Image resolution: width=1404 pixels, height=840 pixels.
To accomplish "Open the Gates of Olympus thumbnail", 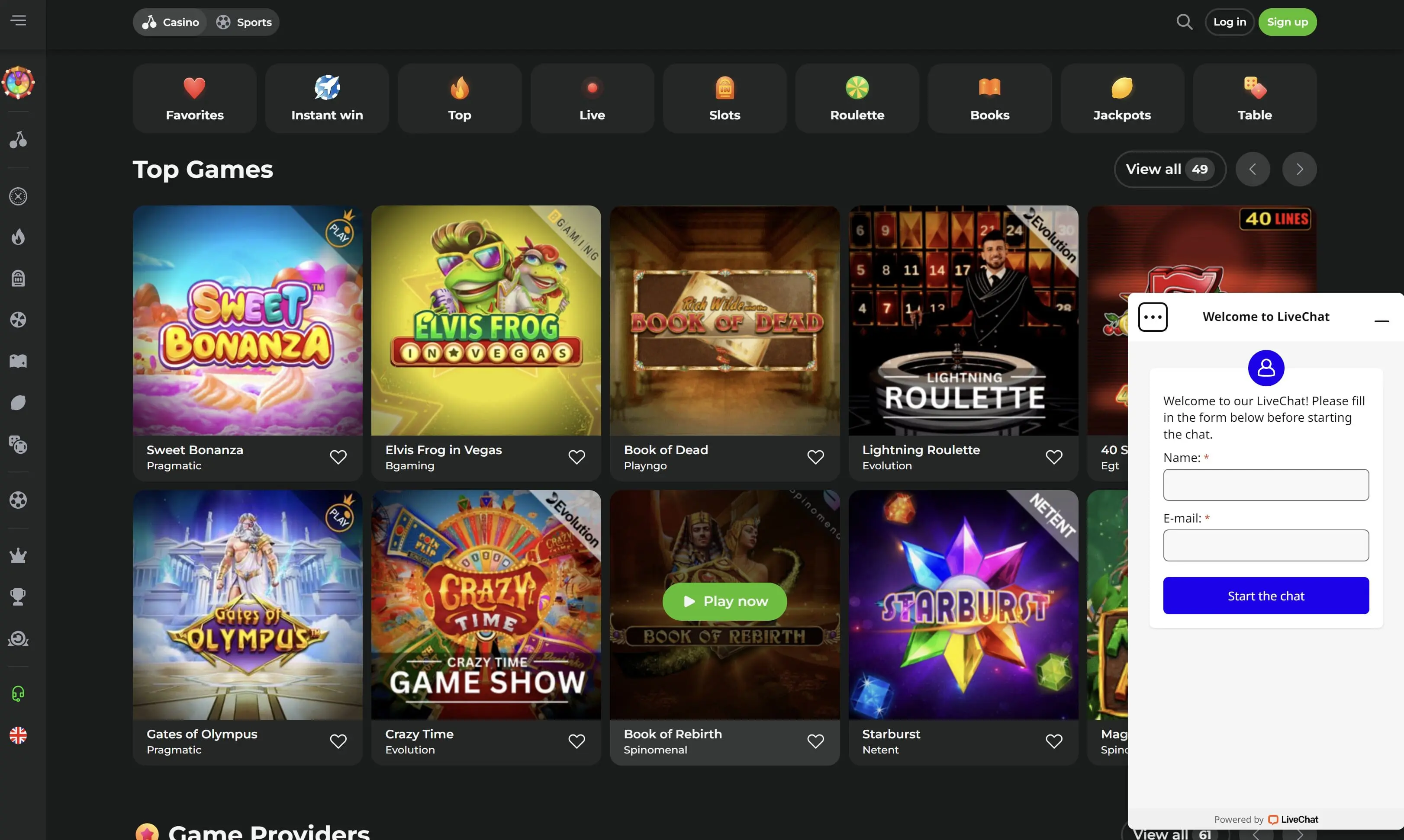I will click(248, 605).
